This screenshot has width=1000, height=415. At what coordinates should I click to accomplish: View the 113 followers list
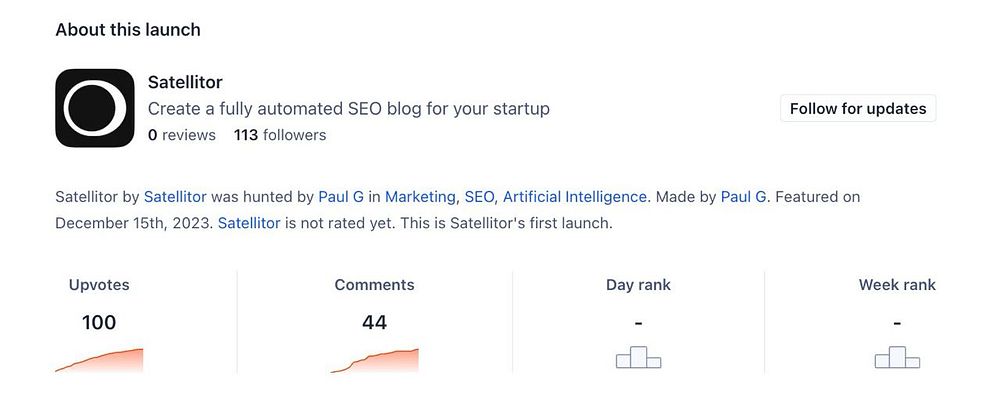click(x=280, y=135)
